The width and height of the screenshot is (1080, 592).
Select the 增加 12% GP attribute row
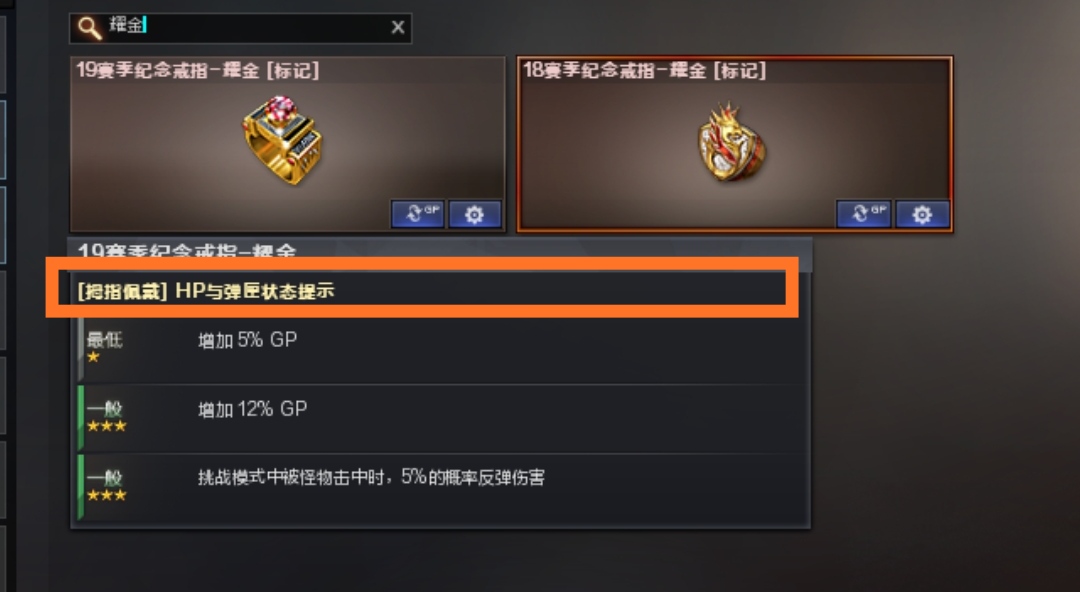pyautogui.click(x=441, y=418)
